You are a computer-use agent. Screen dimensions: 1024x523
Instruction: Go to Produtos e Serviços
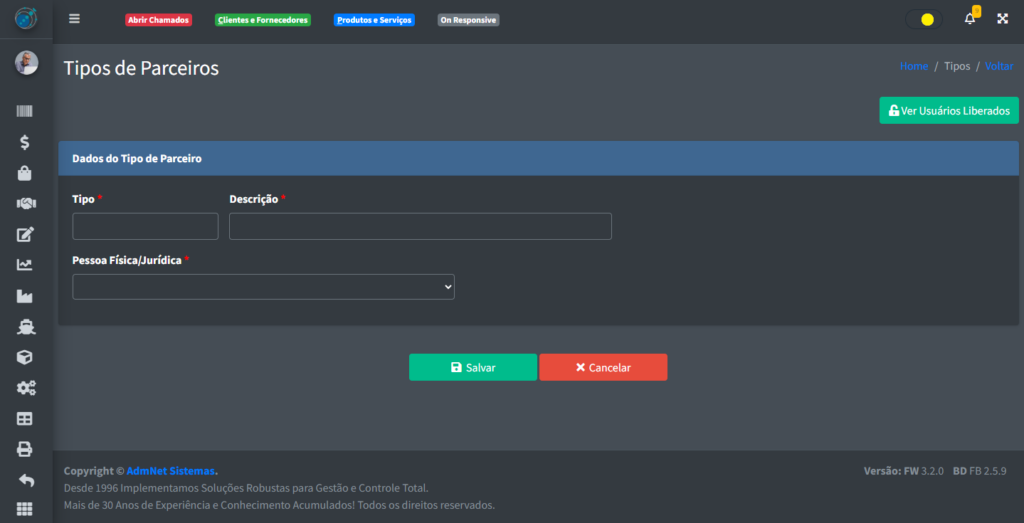(x=374, y=20)
